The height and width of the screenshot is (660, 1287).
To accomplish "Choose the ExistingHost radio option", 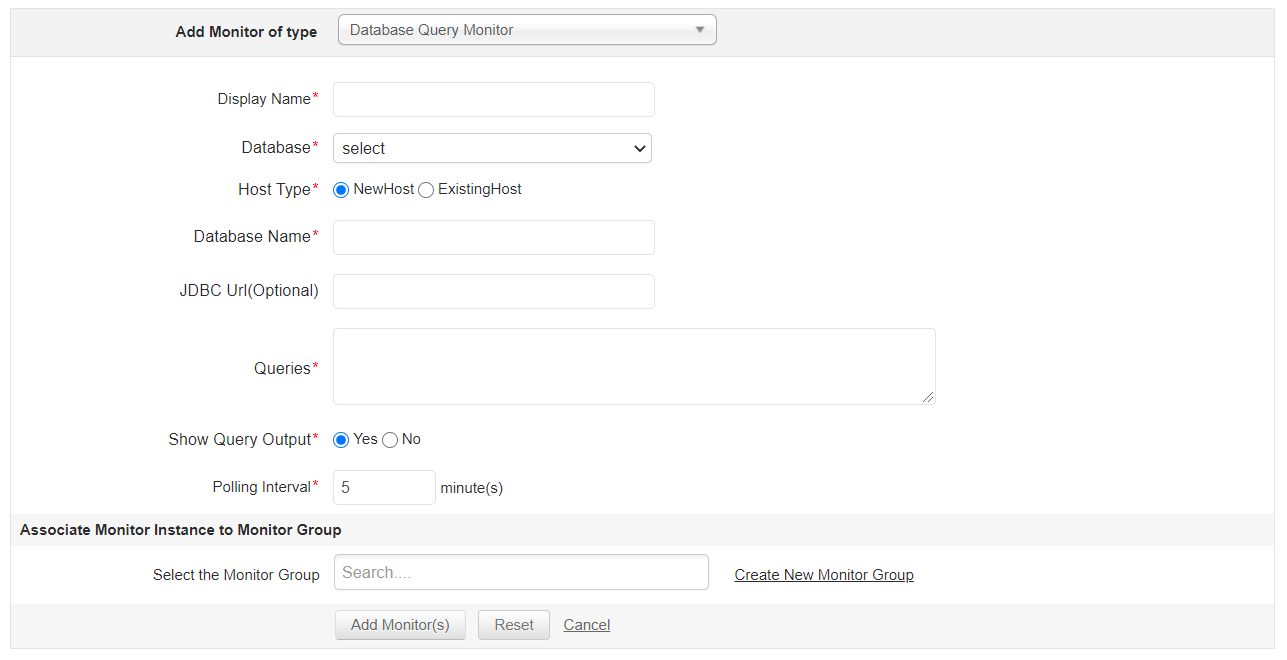I will click(426, 190).
